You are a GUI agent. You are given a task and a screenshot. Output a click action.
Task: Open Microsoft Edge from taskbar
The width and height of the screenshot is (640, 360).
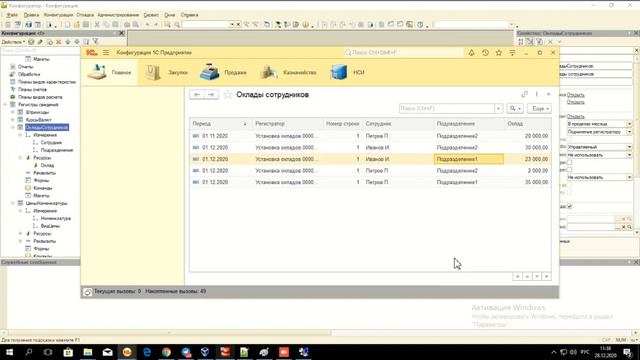[x=147, y=352]
